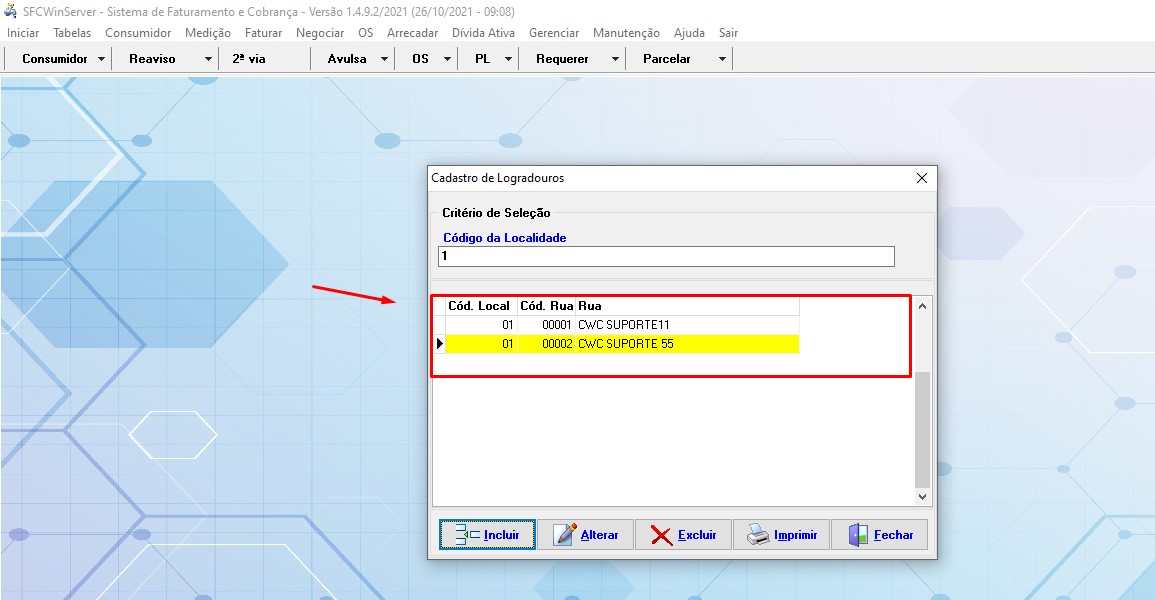This screenshot has height=600, width=1155.
Task: Click the current row indicator arrow
Action: (439, 344)
